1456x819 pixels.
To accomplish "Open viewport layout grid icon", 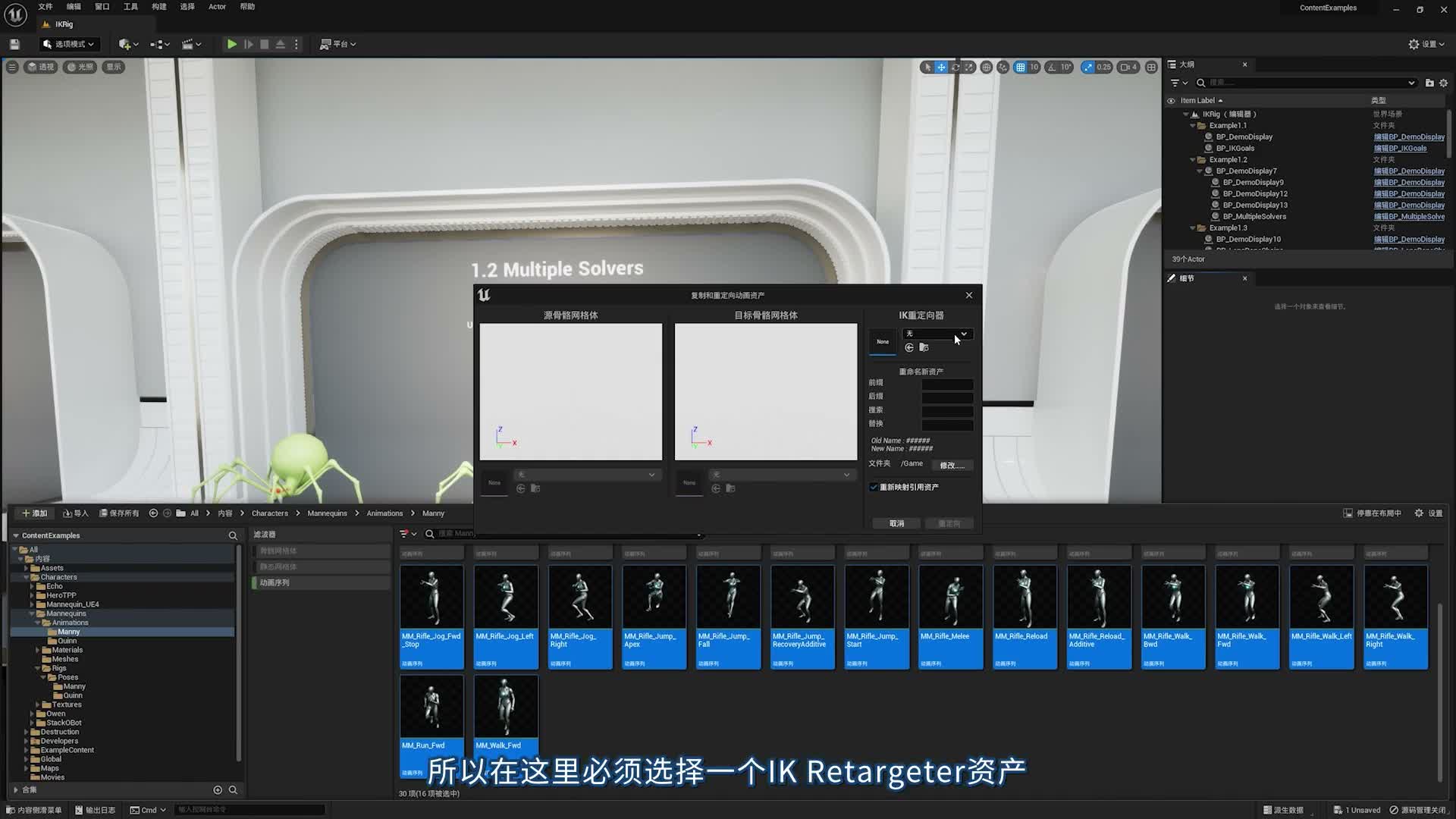I will pos(1151,67).
